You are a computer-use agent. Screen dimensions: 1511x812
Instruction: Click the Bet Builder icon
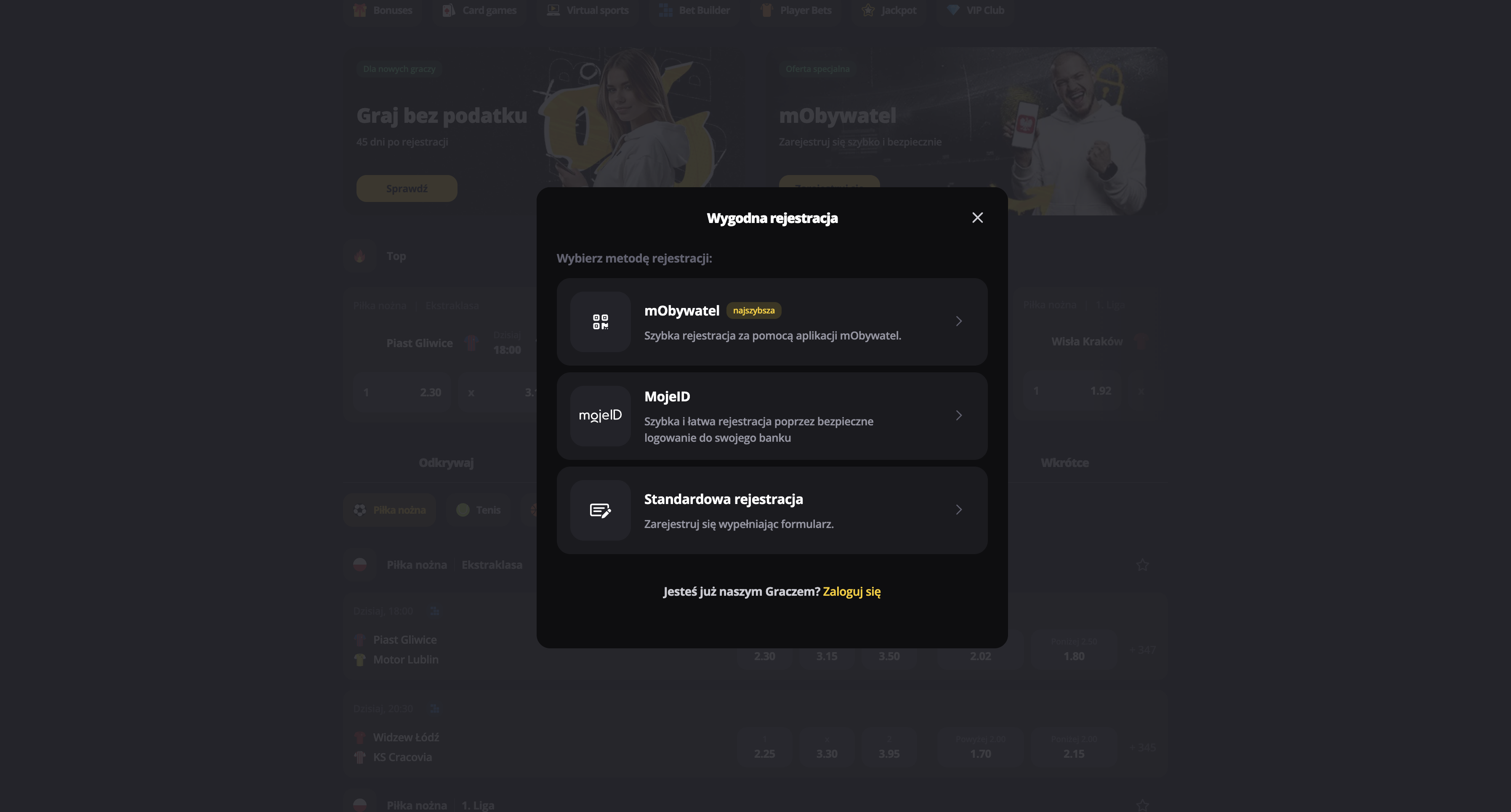(x=666, y=10)
